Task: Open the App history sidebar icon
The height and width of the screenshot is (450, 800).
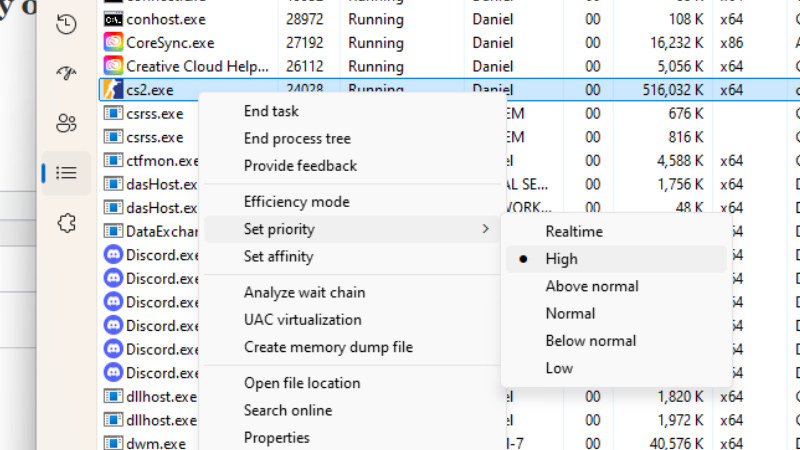Action: [x=66, y=24]
